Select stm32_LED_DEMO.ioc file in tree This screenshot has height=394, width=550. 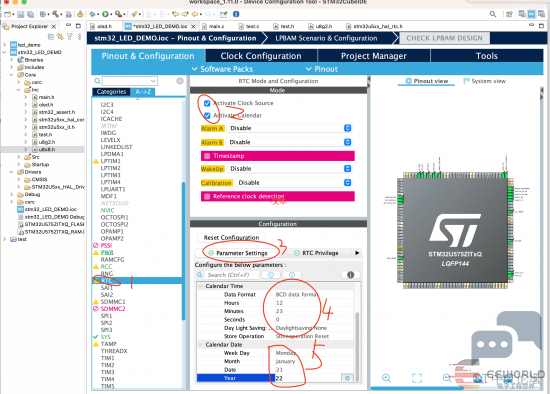coord(51,209)
